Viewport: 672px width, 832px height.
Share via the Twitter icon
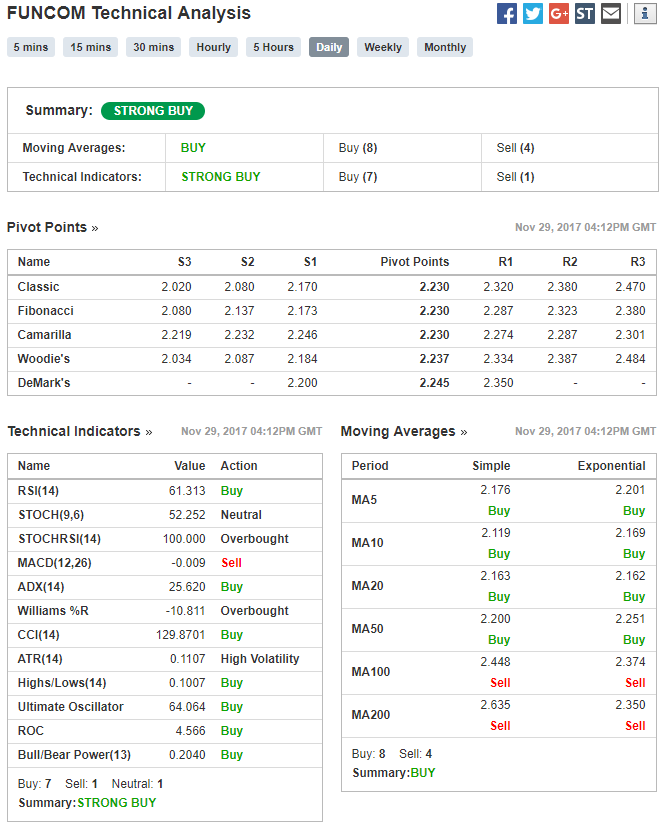[x=533, y=14]
